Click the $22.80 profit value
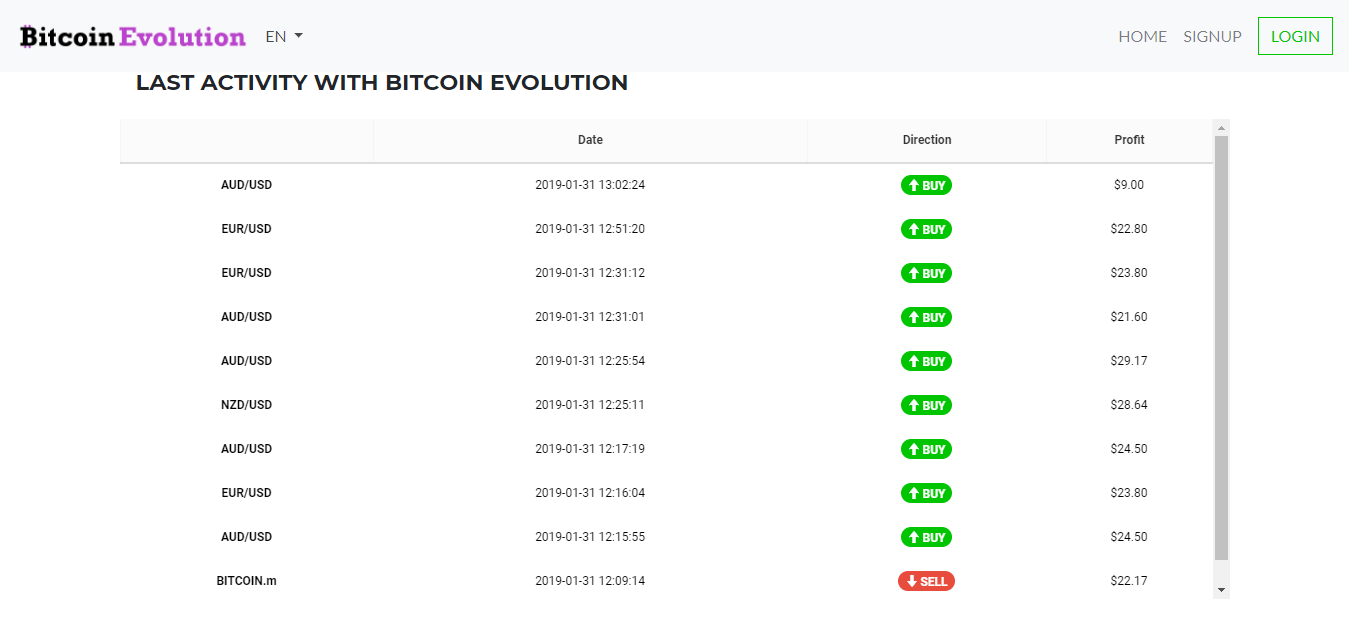1349x640 pixels. coord(1129,229)
